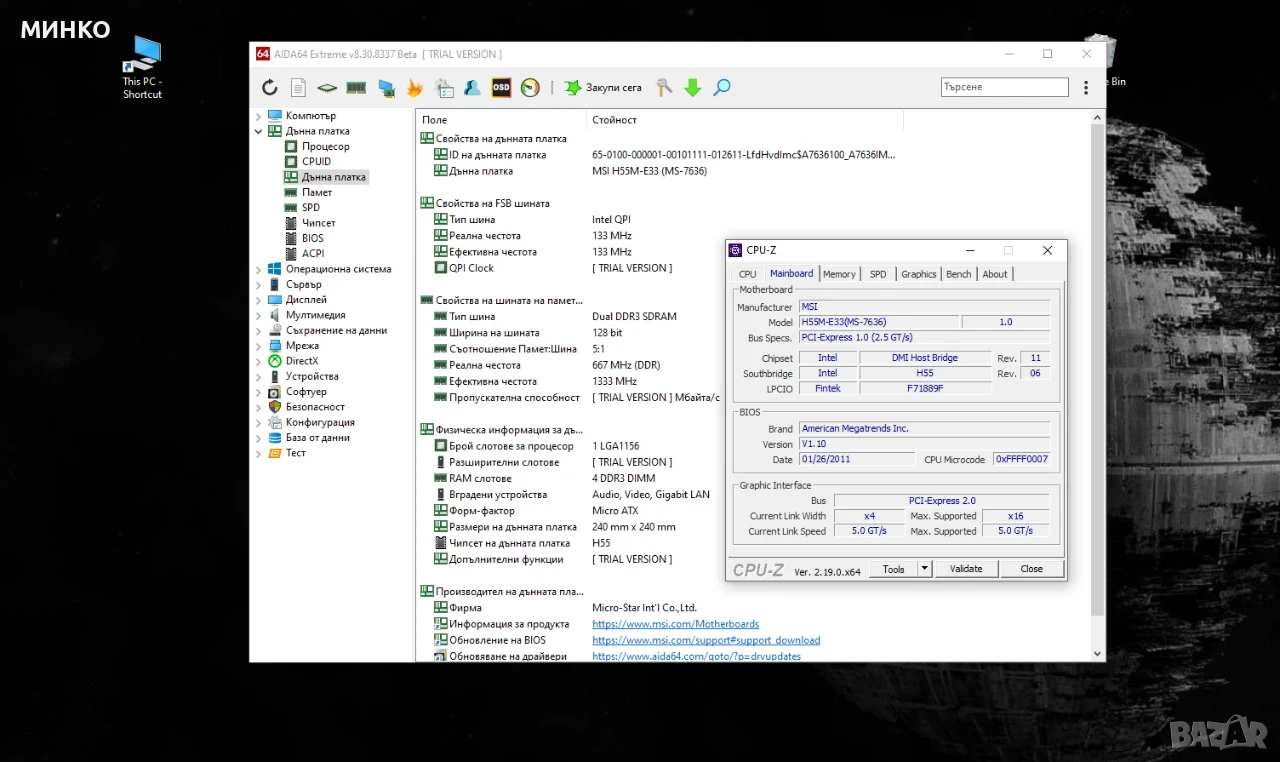This screenshot has width=1280, height=762.
Task: Click the 'Стойност' column header
Action: (745, 120)
